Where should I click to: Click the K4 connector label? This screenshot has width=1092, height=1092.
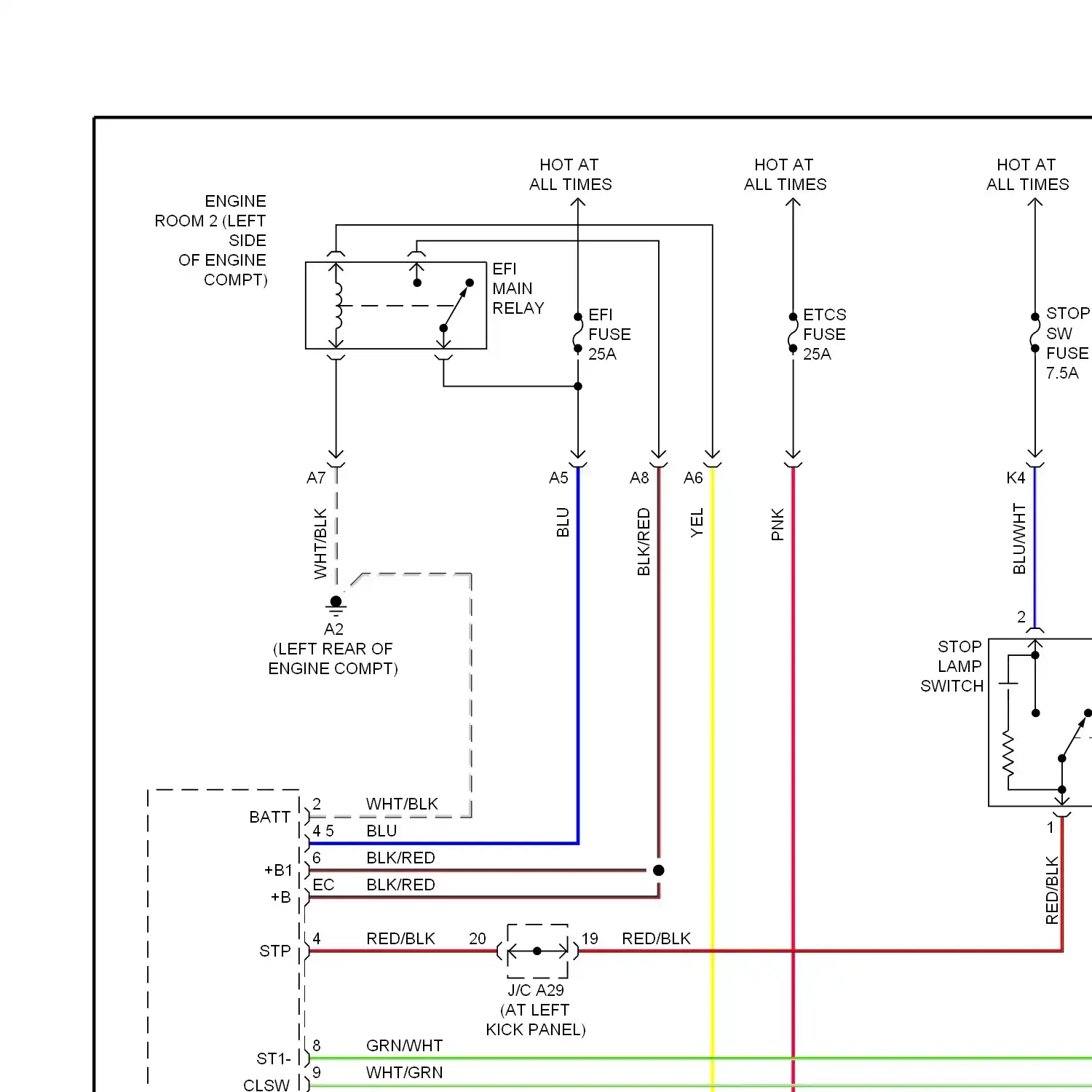click(1016, 478)
